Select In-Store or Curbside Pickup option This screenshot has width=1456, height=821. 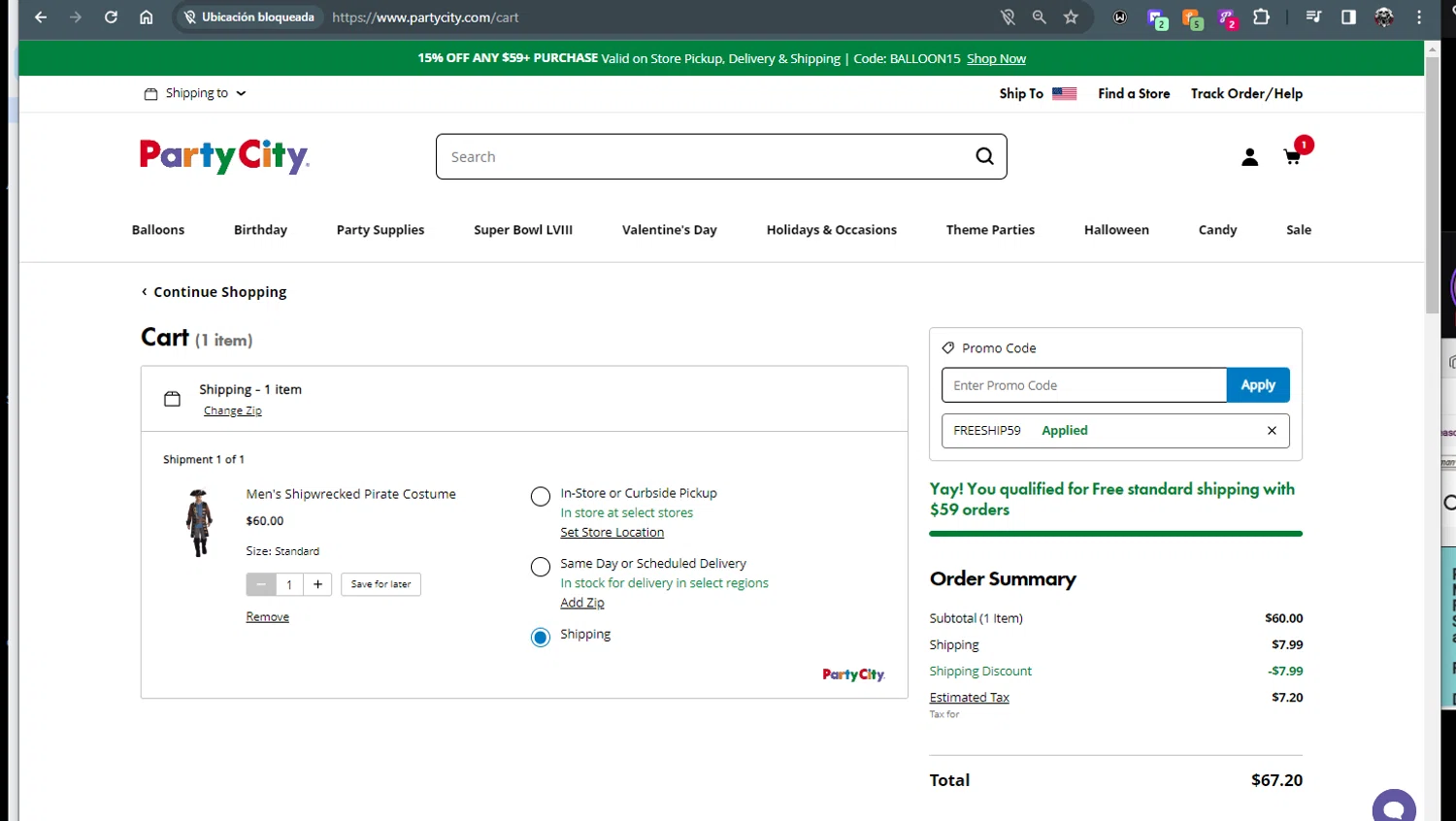click(x=541, y=497)
